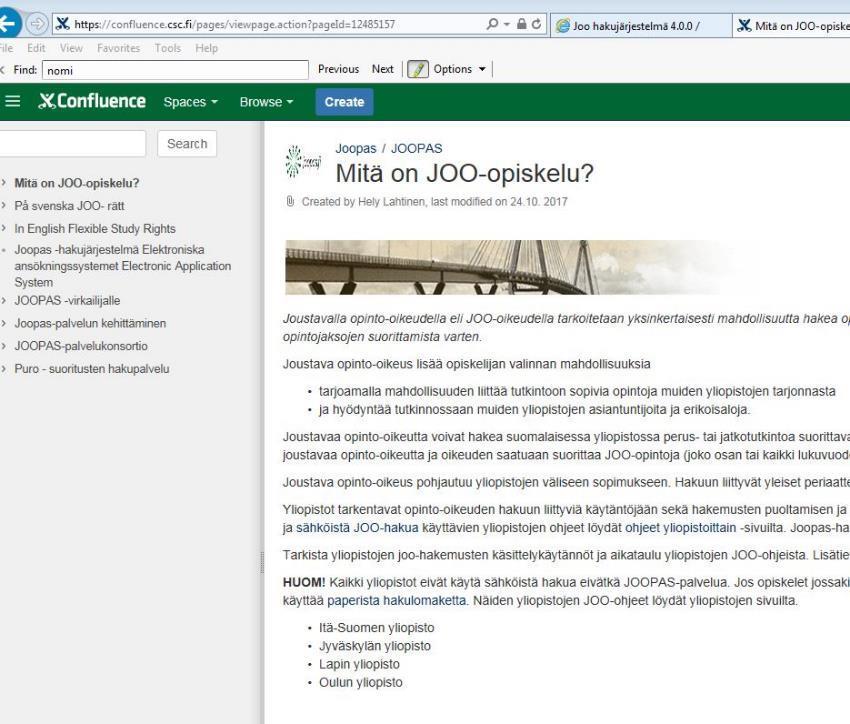
Task: Open the Spaces dropdown menu
Action: [x=190, y=102]
